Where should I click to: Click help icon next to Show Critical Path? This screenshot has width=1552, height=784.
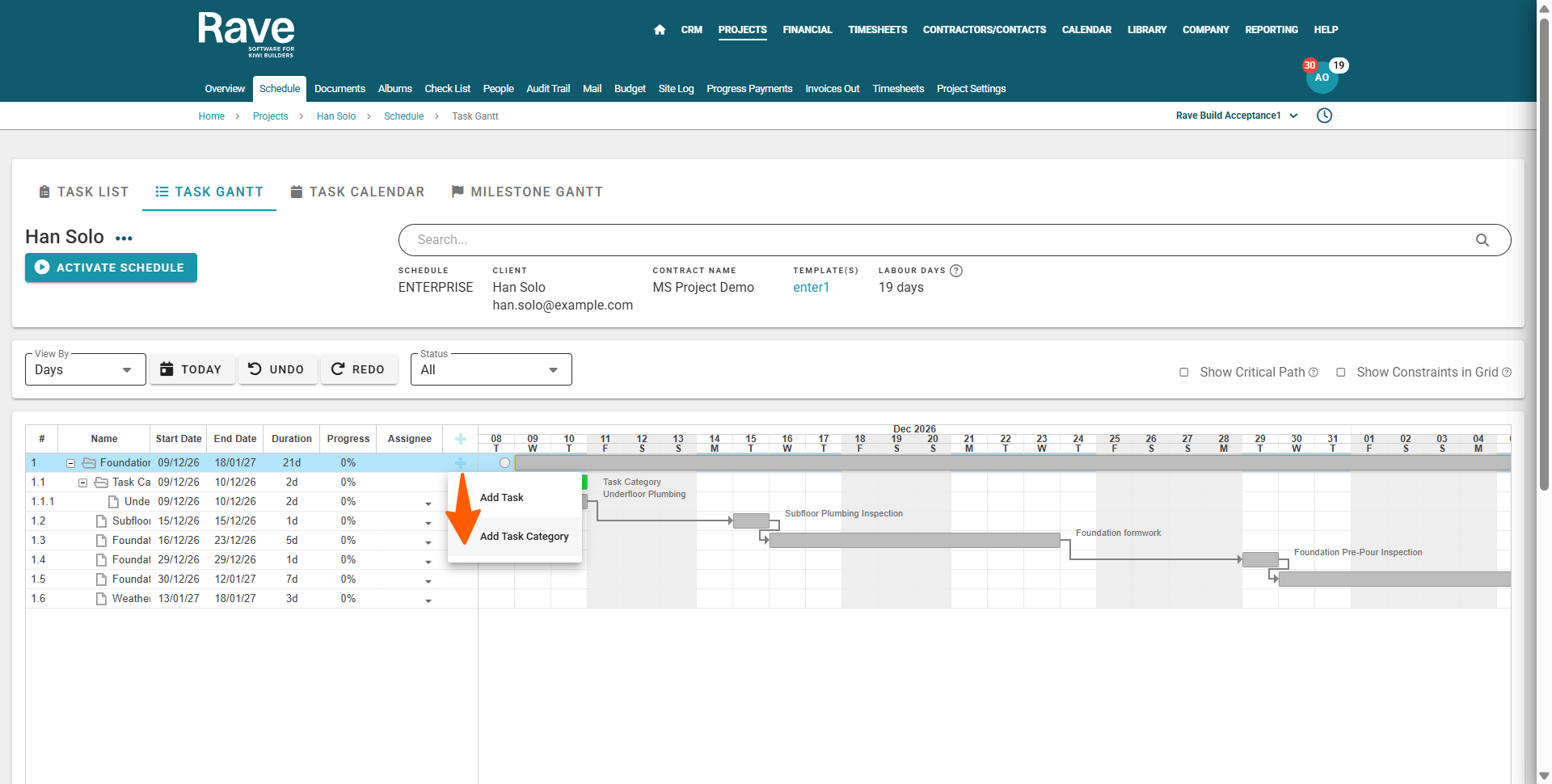point(1314,372)
